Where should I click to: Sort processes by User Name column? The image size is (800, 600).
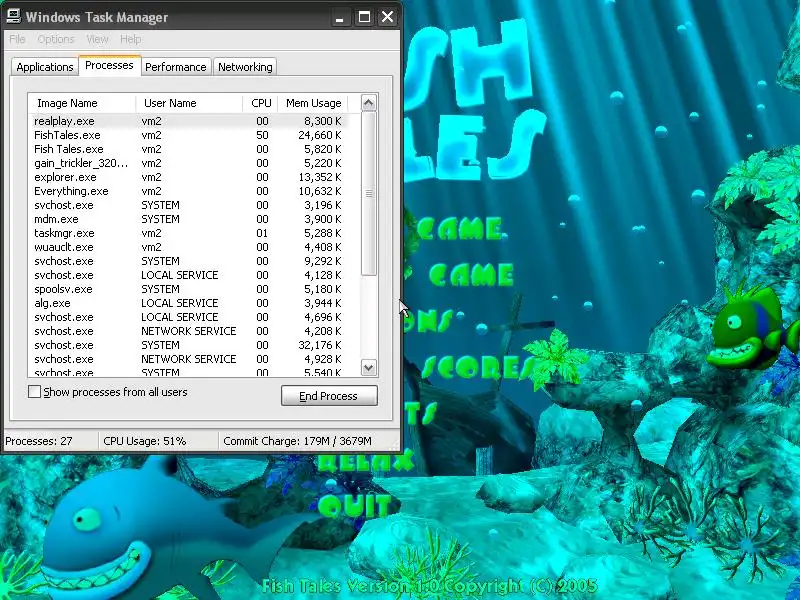coord(189,103)
